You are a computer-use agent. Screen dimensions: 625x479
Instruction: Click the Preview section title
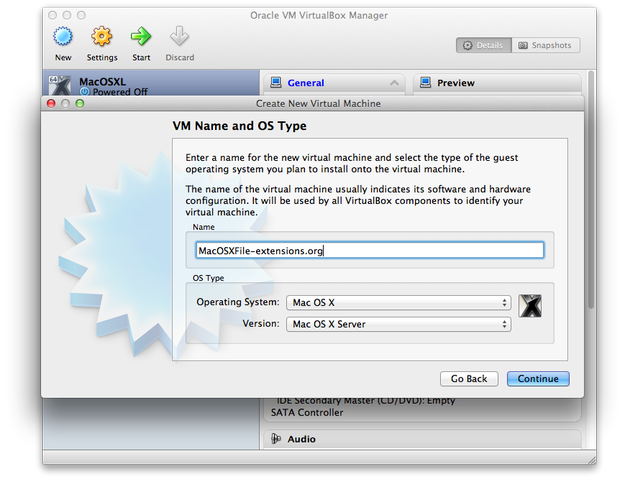tap(456, 83)
